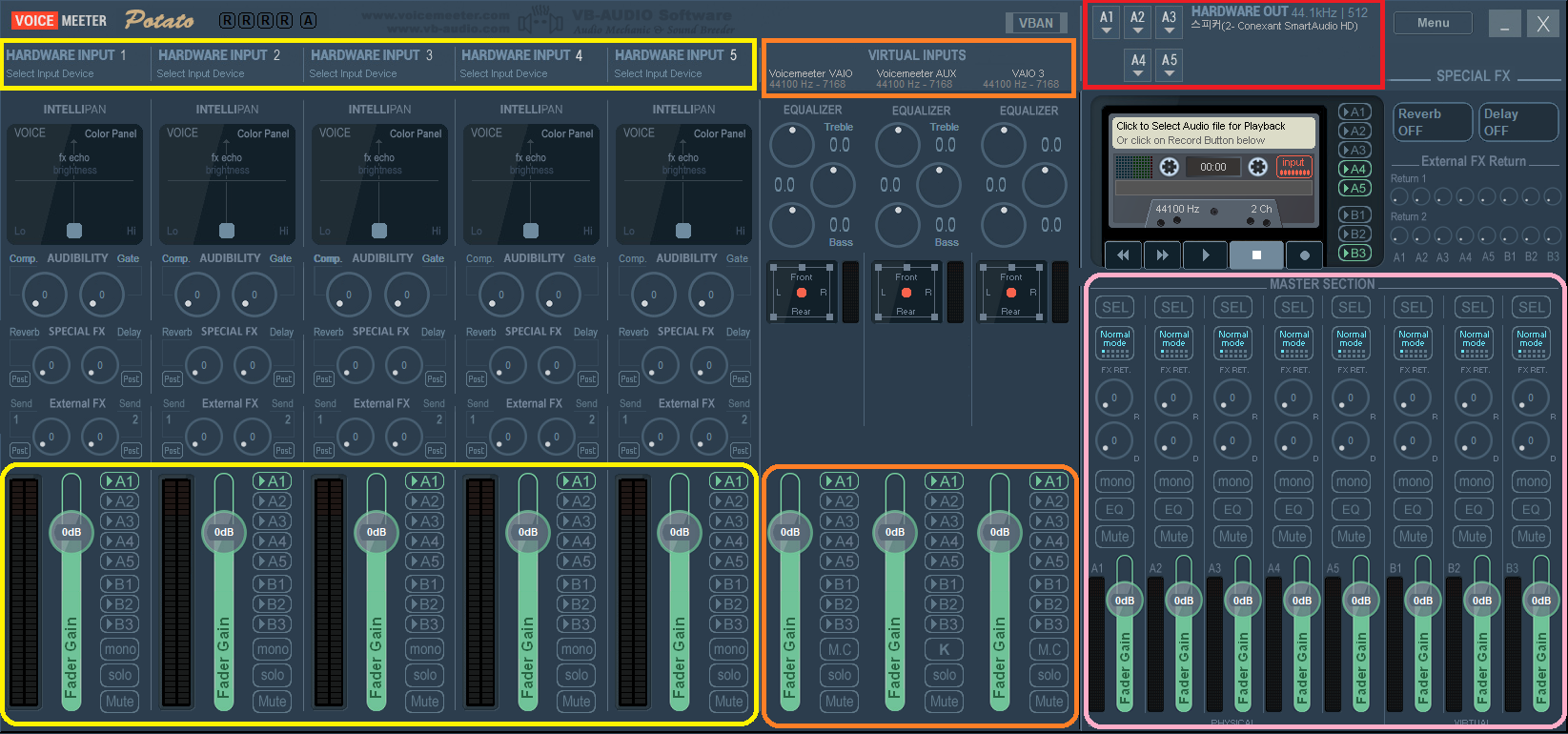Click the Reverb knob on Hardware Input 4
1568x734 pixels.
[508, 365]
